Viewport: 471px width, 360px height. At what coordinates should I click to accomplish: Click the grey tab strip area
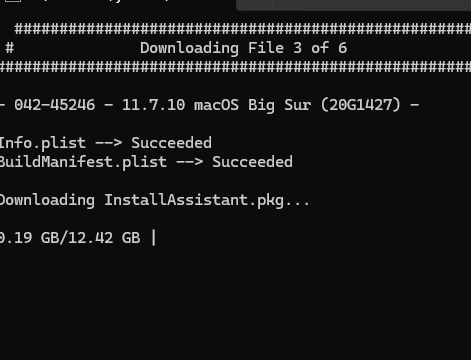(353, 5)
